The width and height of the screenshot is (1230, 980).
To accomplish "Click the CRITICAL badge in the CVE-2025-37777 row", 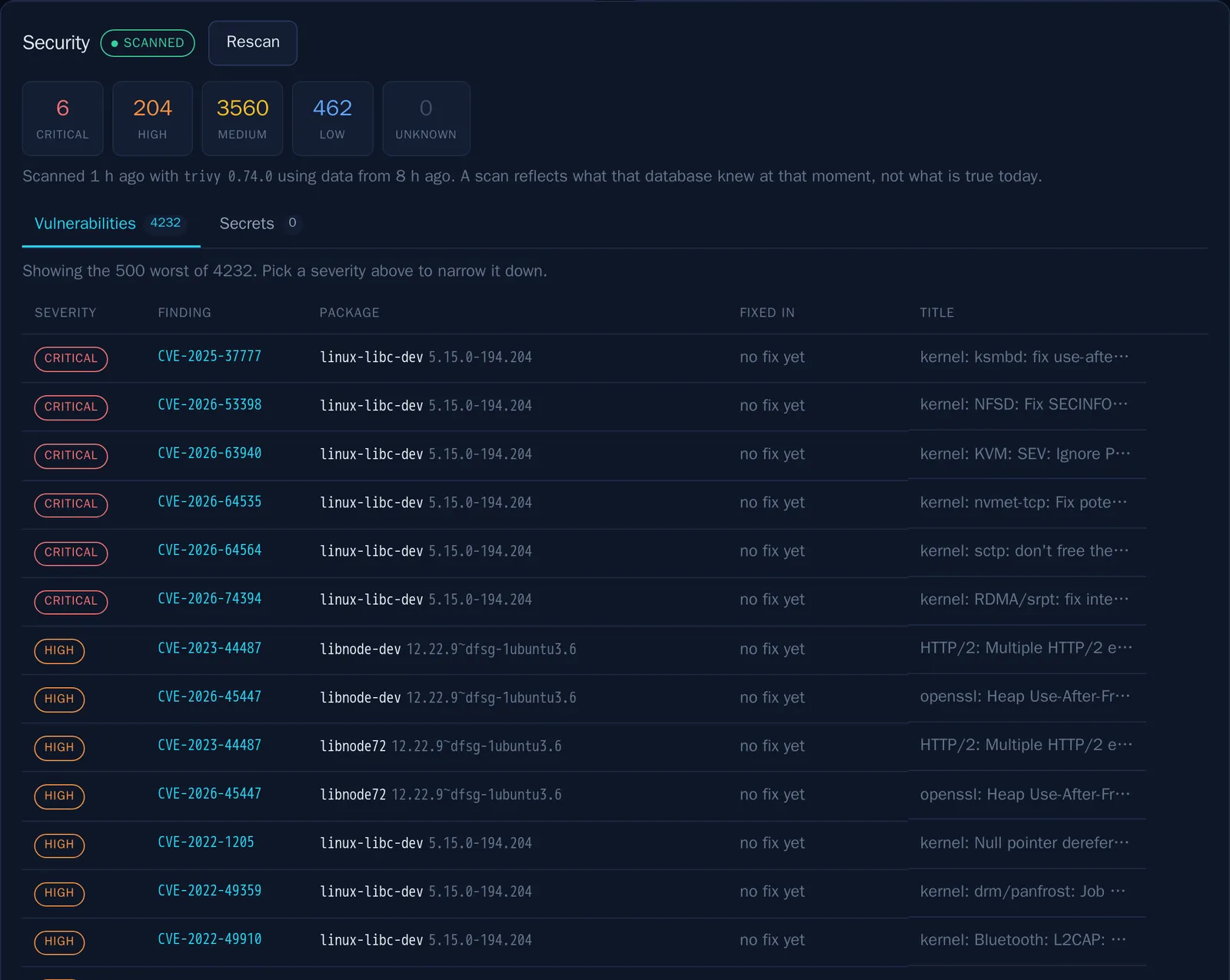I will coord(71,359).
